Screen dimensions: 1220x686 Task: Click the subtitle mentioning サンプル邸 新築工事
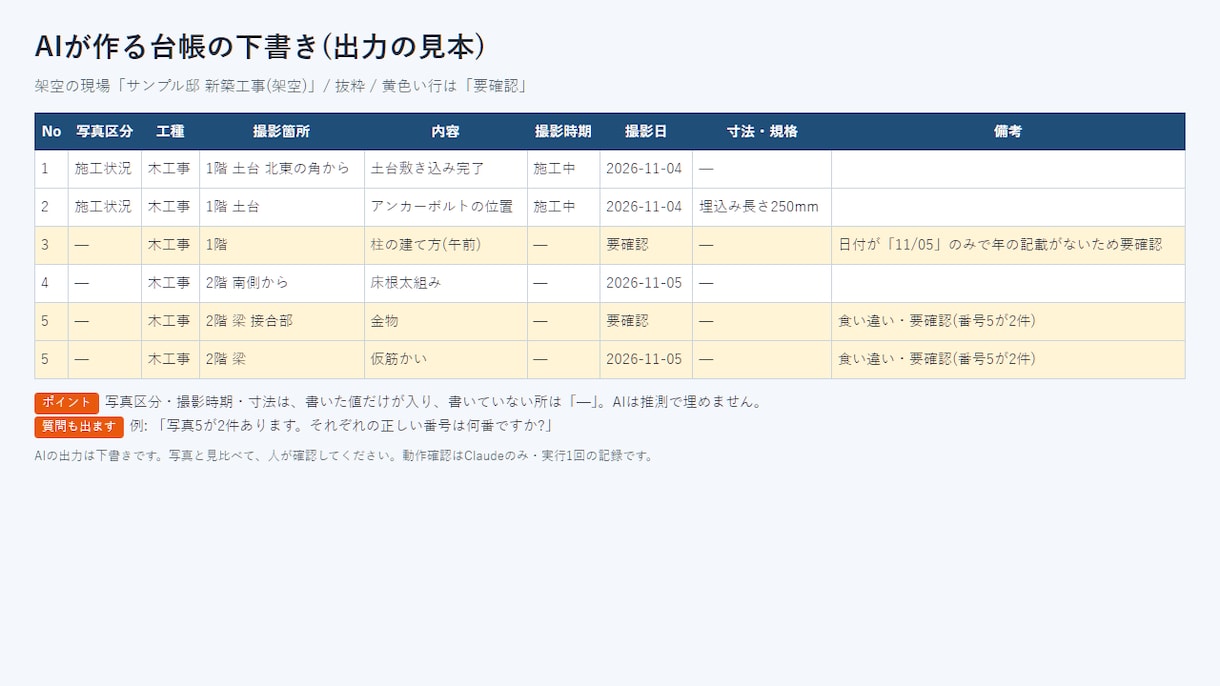(x=281, y=86)
